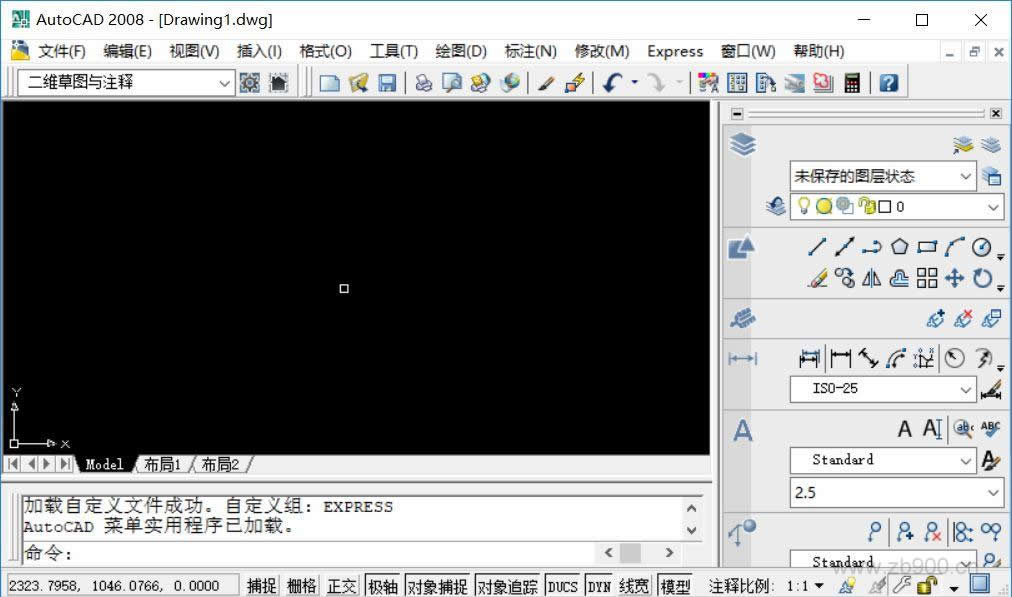Select the Erase modify tool
This screenshot has width=1012, height=597.
pos(816,277)
